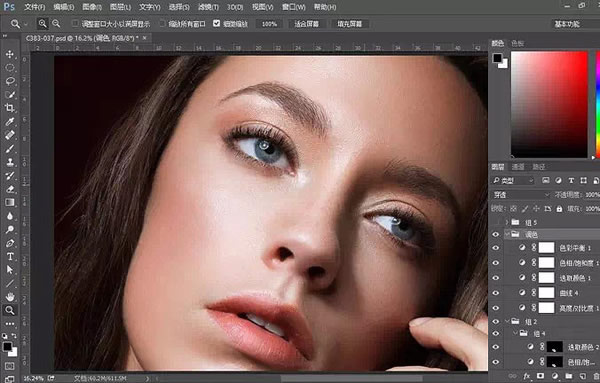600x383 pixels.
Task: Hide the Curves 4 layer
Action: click(x=496, y=293)
